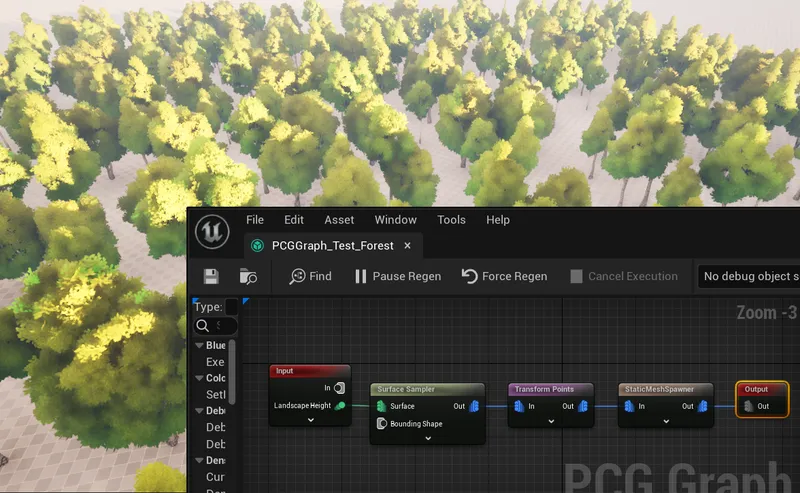
Task: Save the PCG graph asset
Action: click(x=211, y=276)
